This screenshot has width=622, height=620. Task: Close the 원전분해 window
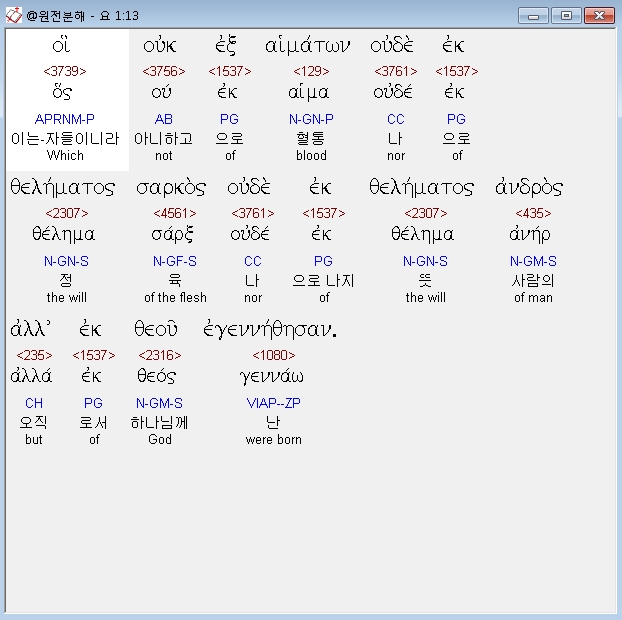(599, 16)
